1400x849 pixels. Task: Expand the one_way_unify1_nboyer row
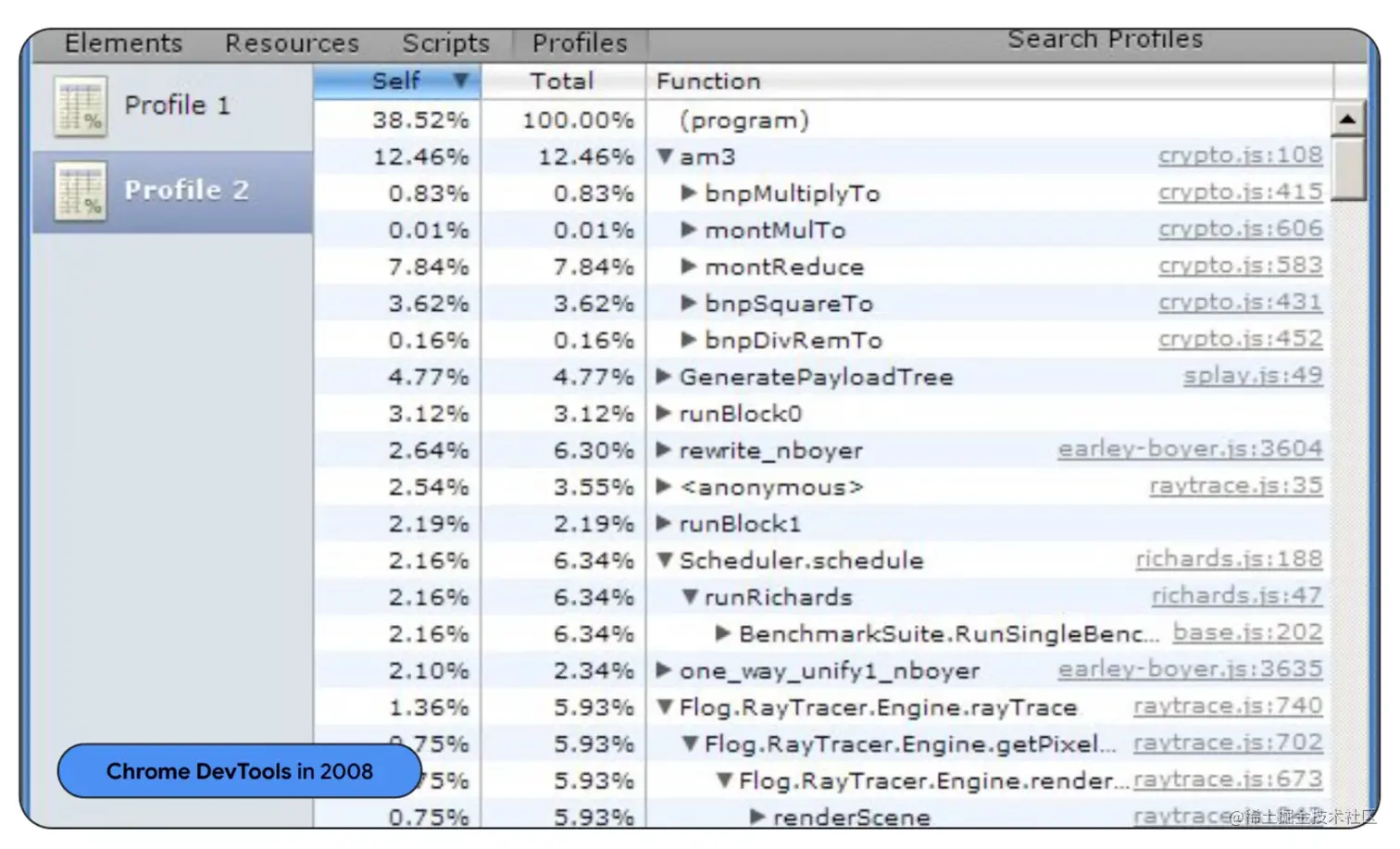pyautogui.click(x=664, y=669)
